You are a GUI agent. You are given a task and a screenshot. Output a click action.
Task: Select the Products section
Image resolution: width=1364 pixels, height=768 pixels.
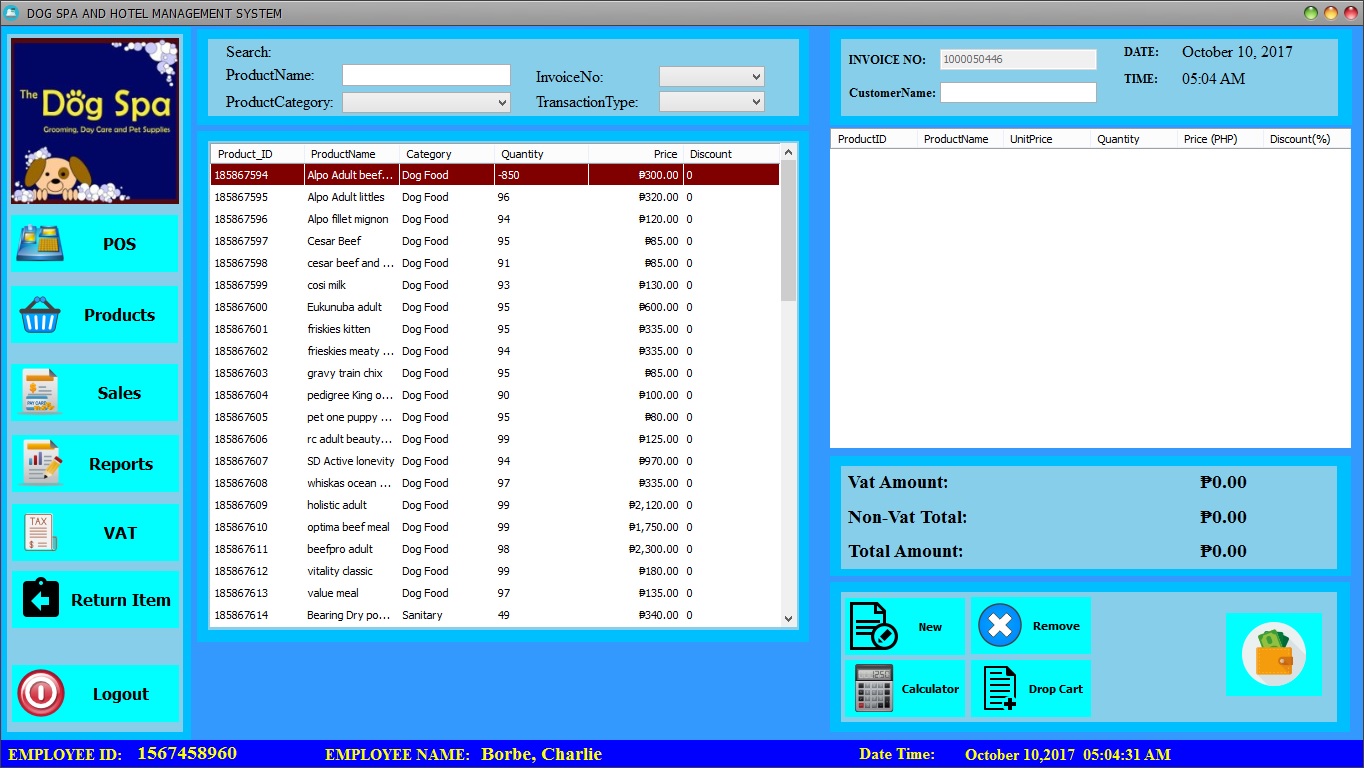[x=94, y=314]
